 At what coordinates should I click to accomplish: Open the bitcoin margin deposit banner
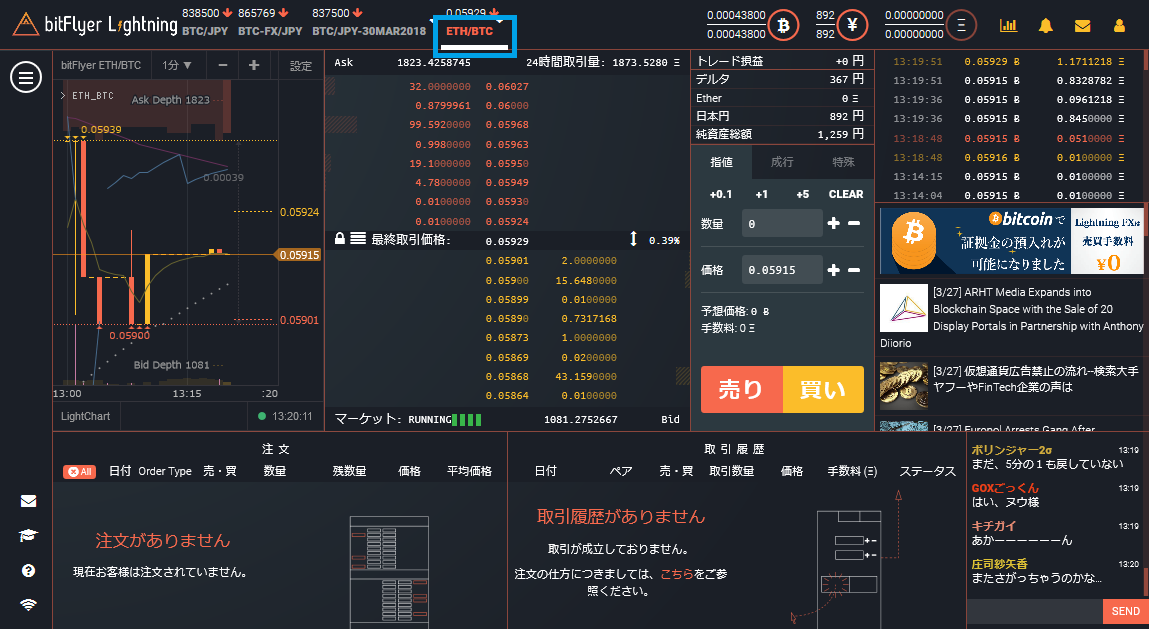[1012, 240]
